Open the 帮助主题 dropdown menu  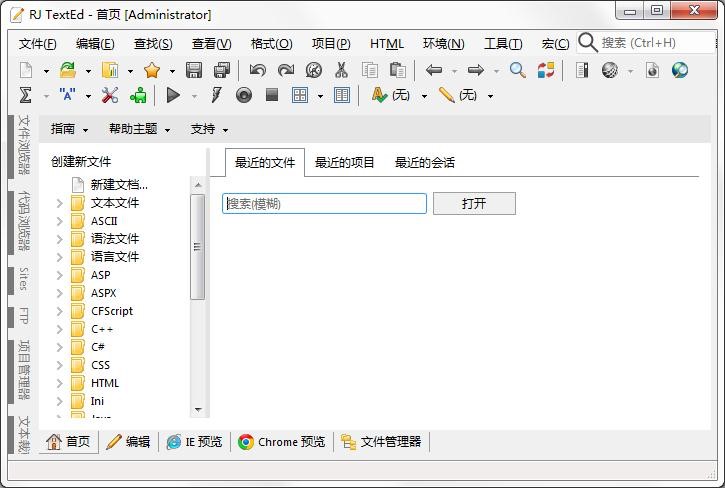tap(139, 129)
